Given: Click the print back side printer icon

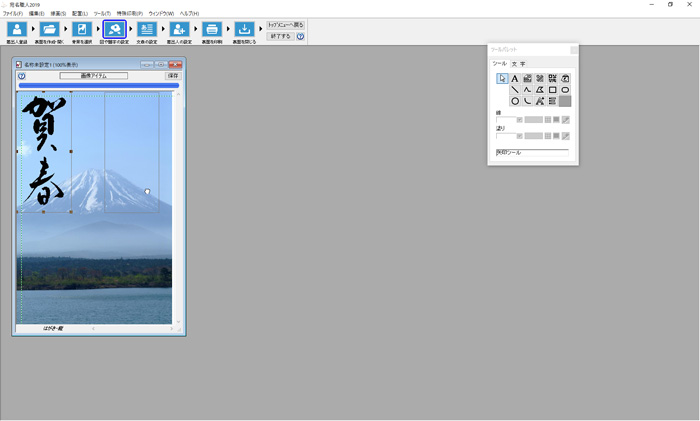Looking at the screenshot, I should [212, 29].
